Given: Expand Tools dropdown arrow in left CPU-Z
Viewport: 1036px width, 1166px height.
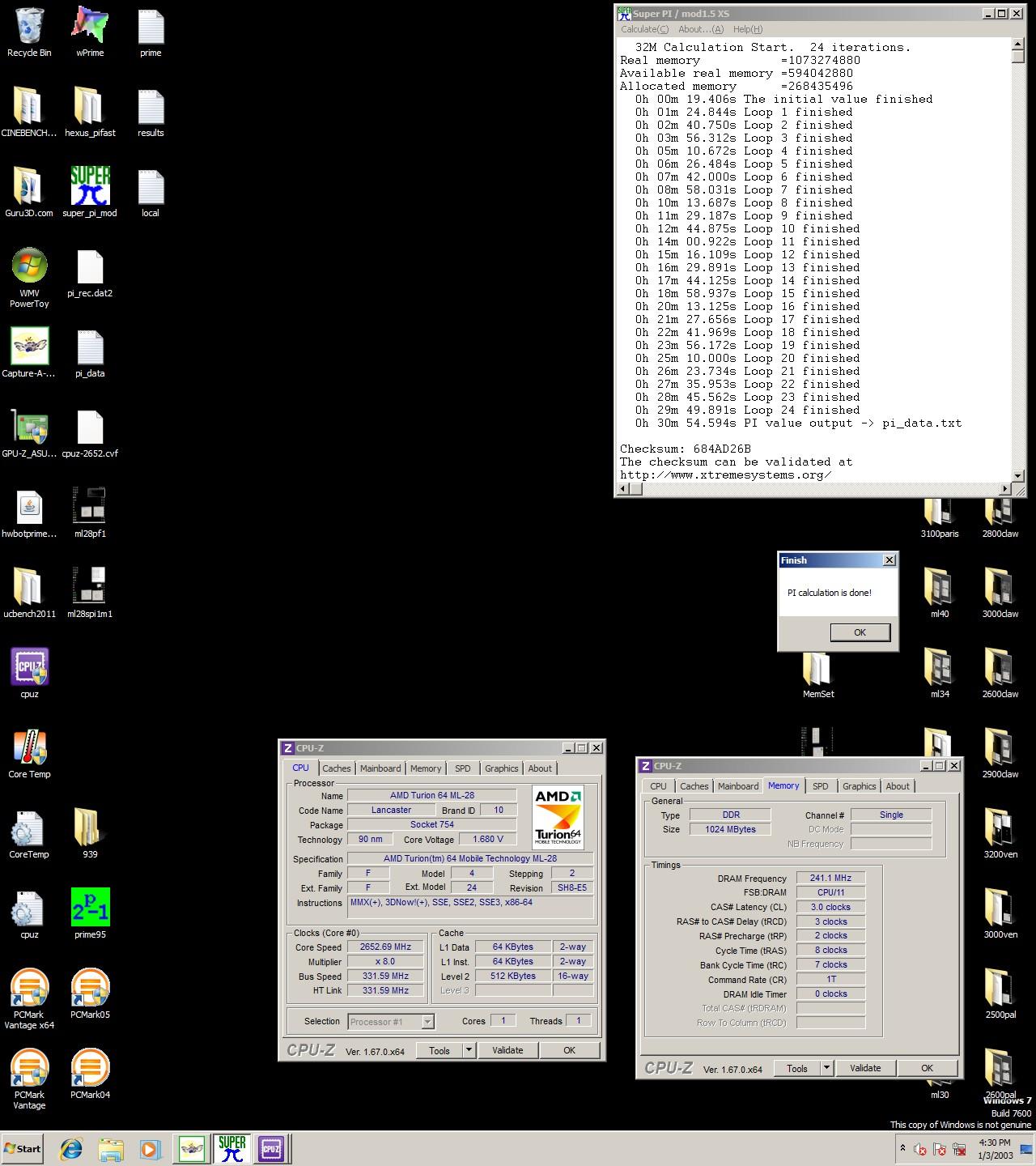Looking at the screenshot, I should click(x=468, y=1050).
